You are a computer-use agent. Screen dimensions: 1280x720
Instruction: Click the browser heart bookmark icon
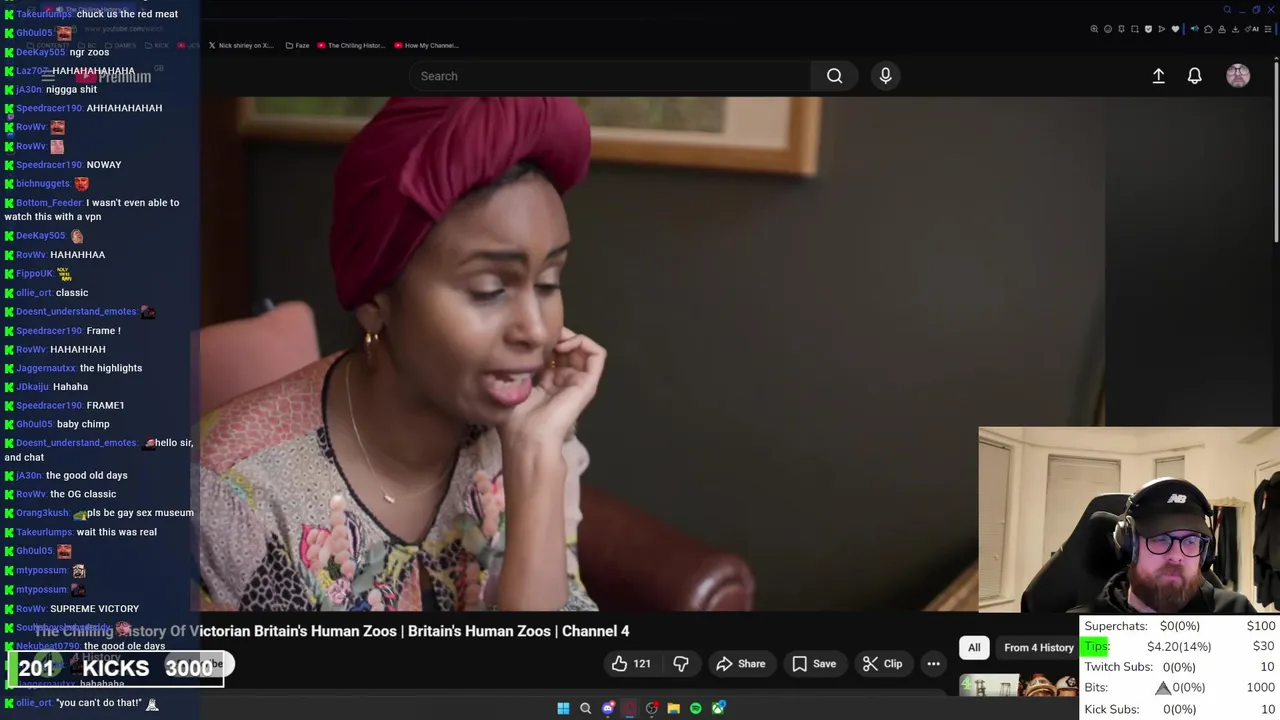click(1175, 29)
